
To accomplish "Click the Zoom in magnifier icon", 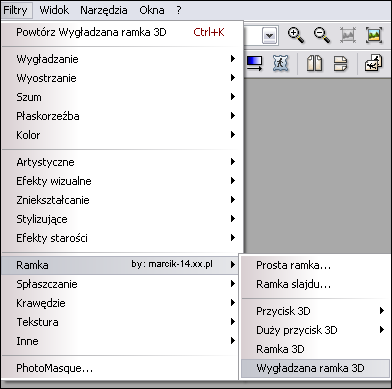I will (x=296, y=35).
